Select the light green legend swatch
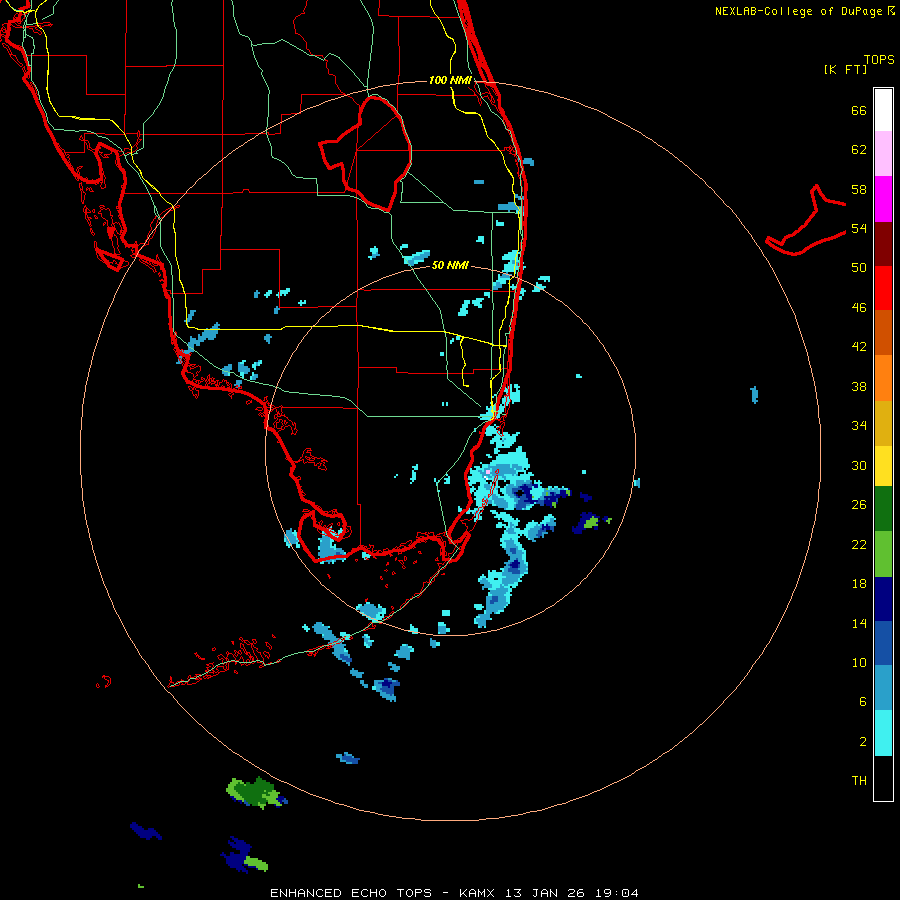900x900 pixels. [x=883, y=554]
